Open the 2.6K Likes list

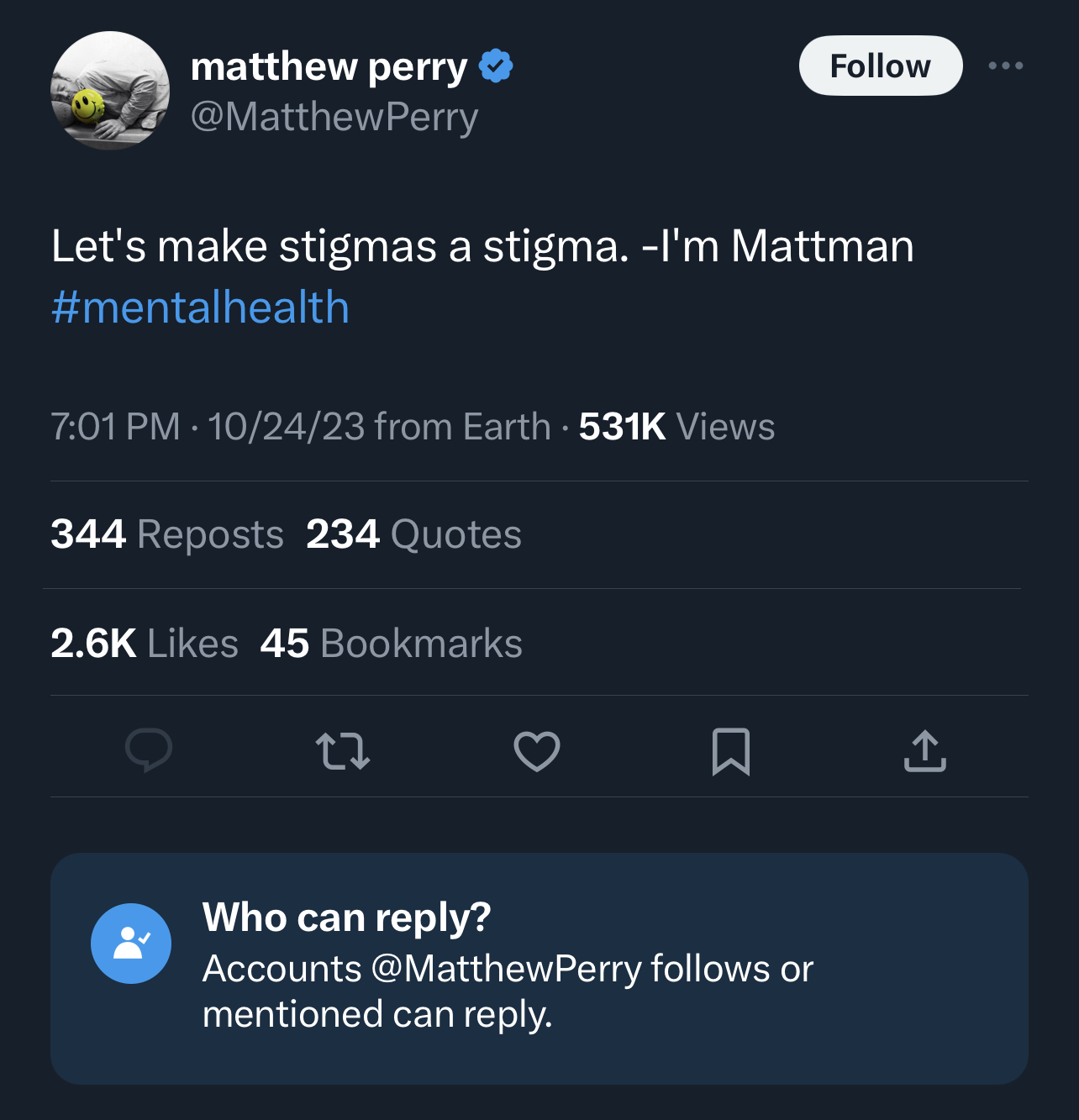[x=145, y=644]
